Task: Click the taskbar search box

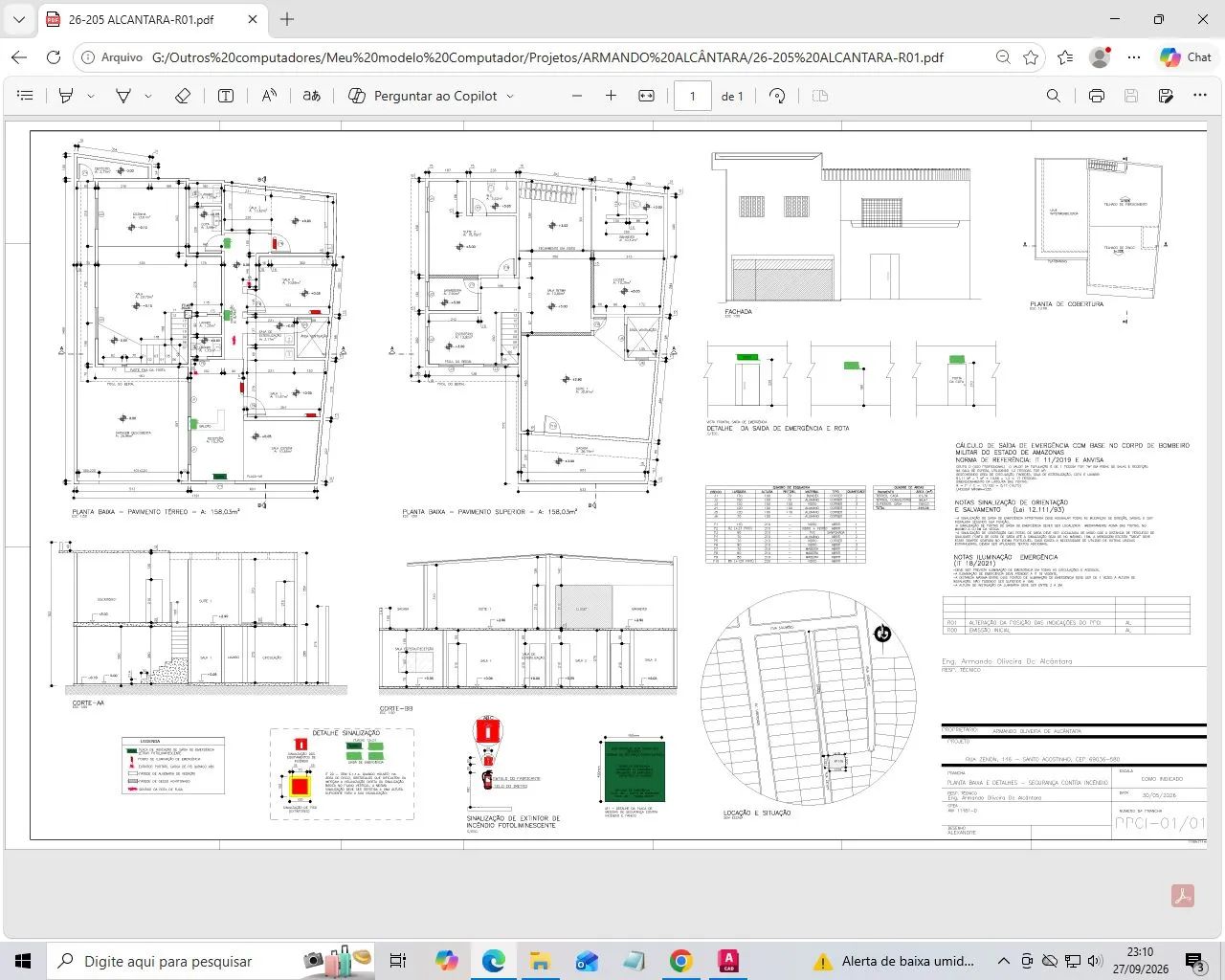Action: (211, 961)
